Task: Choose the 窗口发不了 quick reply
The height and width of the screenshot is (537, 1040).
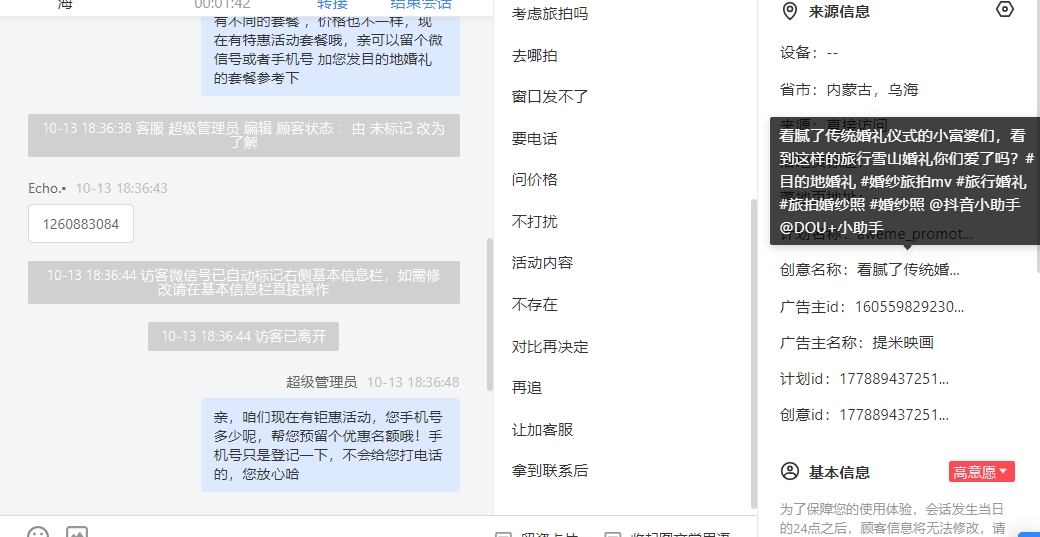Action: [550, 97]
